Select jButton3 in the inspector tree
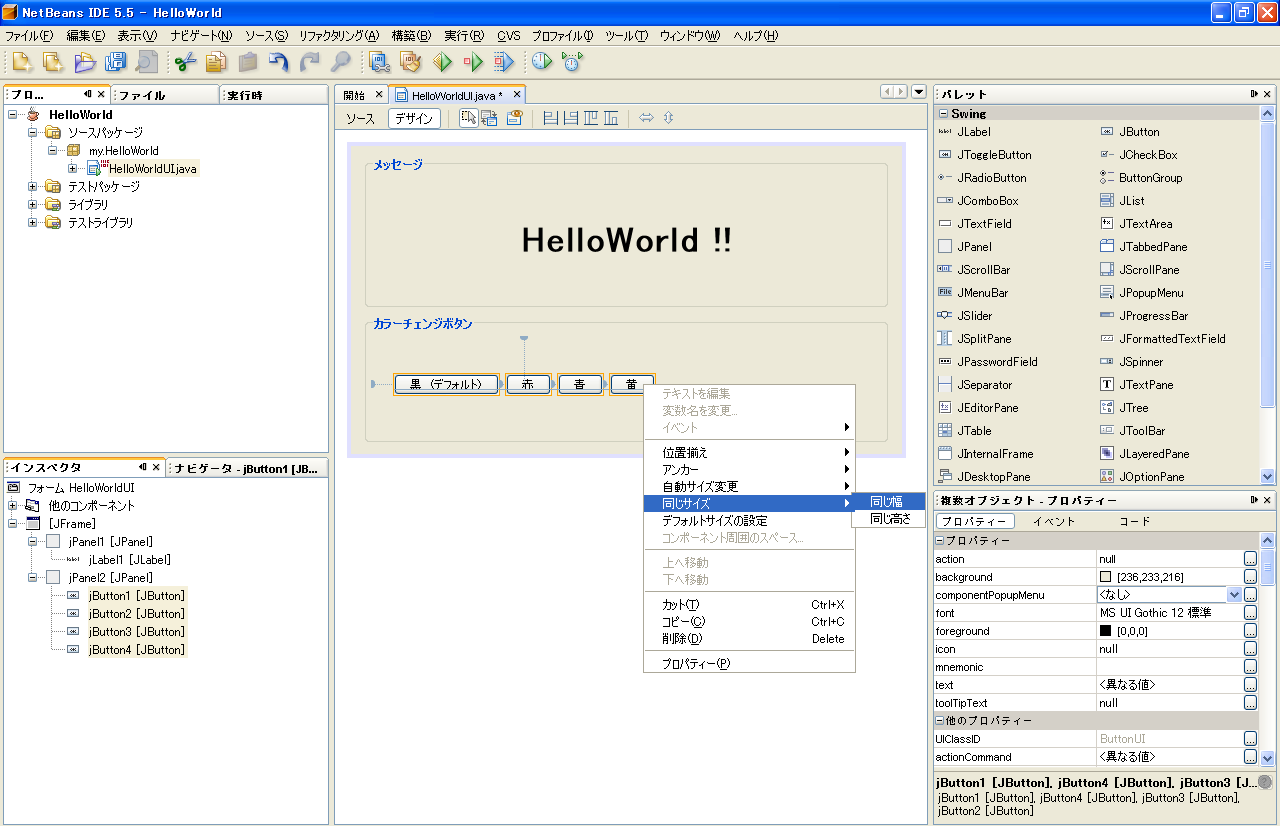Image resolution: width=1280 pixels, height=826 pixels. tap(136, 632)
